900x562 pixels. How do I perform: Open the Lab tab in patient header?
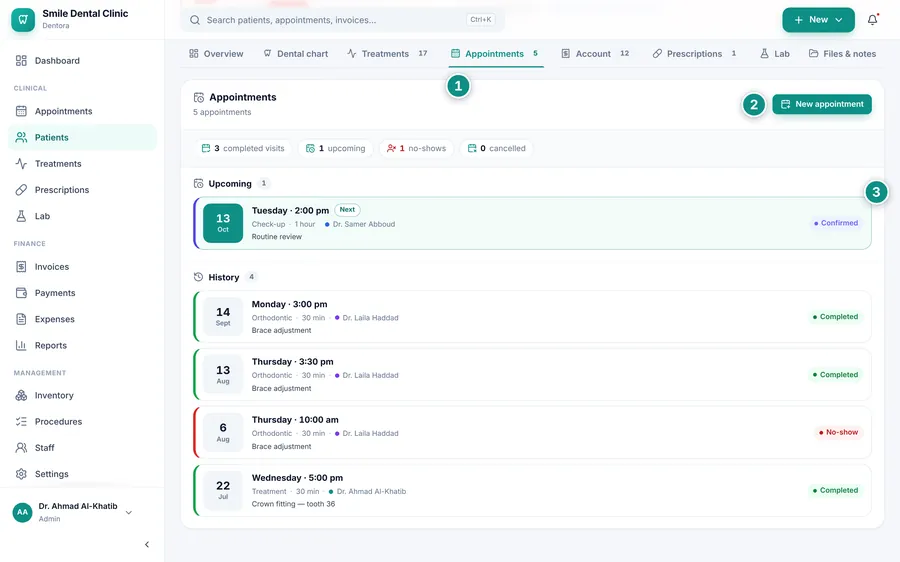pos(775,53)
